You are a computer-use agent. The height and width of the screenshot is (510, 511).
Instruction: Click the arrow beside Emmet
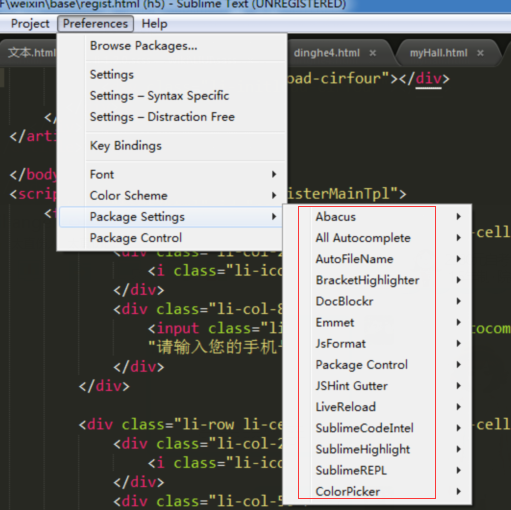[459, 322]
